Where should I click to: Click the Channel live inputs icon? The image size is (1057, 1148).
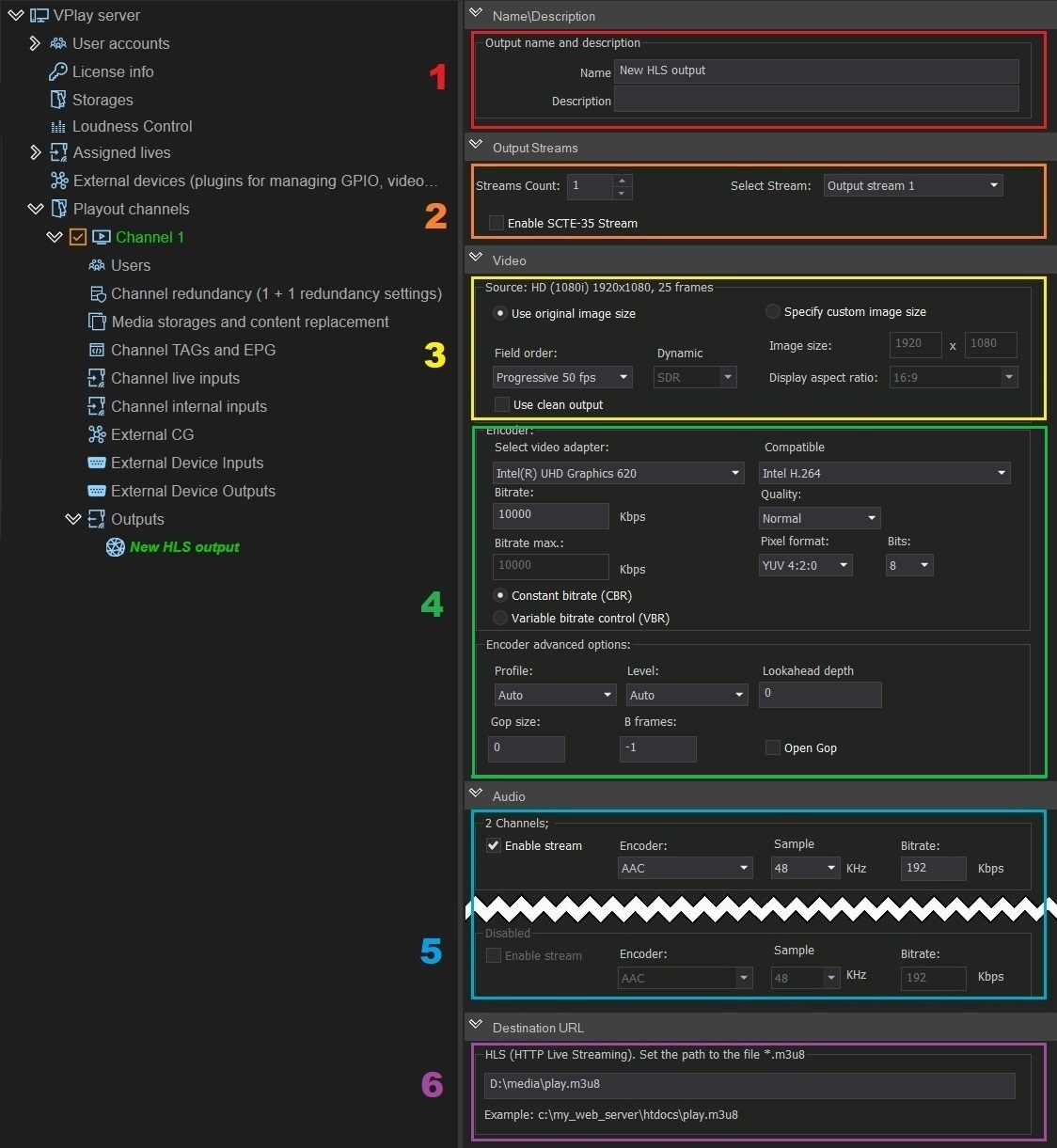pos(96,378)
